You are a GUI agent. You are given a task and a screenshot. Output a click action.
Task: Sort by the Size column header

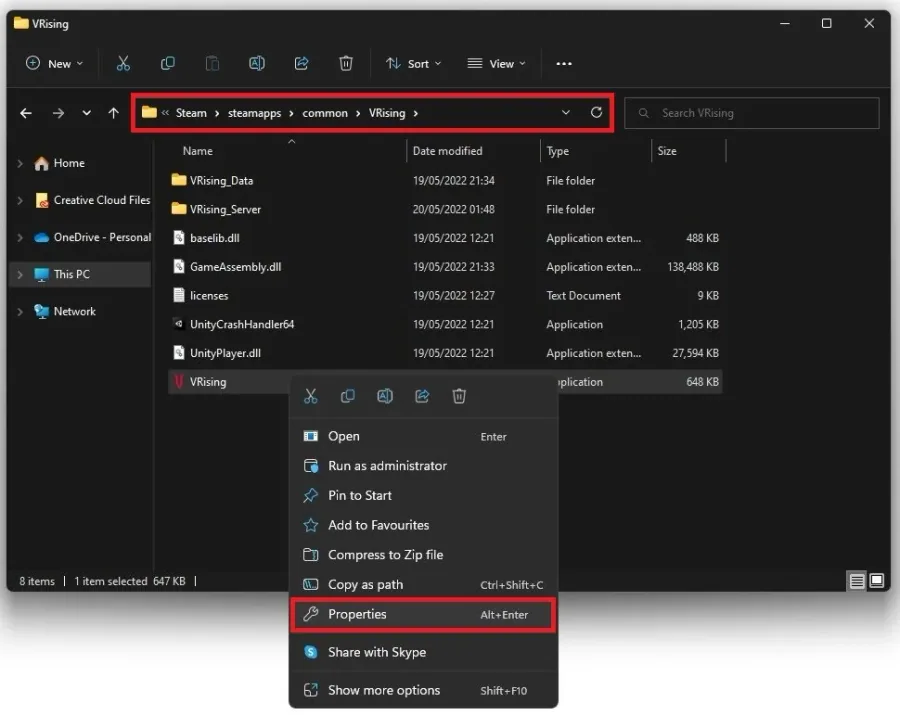click(667, 151)
